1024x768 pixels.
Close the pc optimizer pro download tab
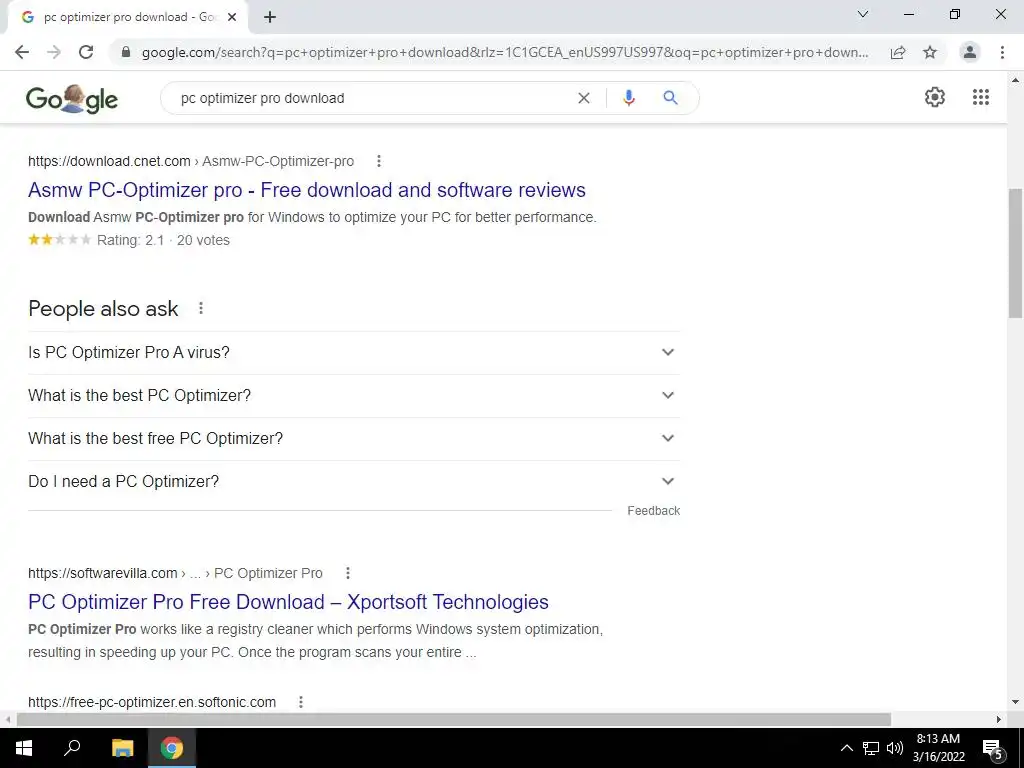coord(232,18)
